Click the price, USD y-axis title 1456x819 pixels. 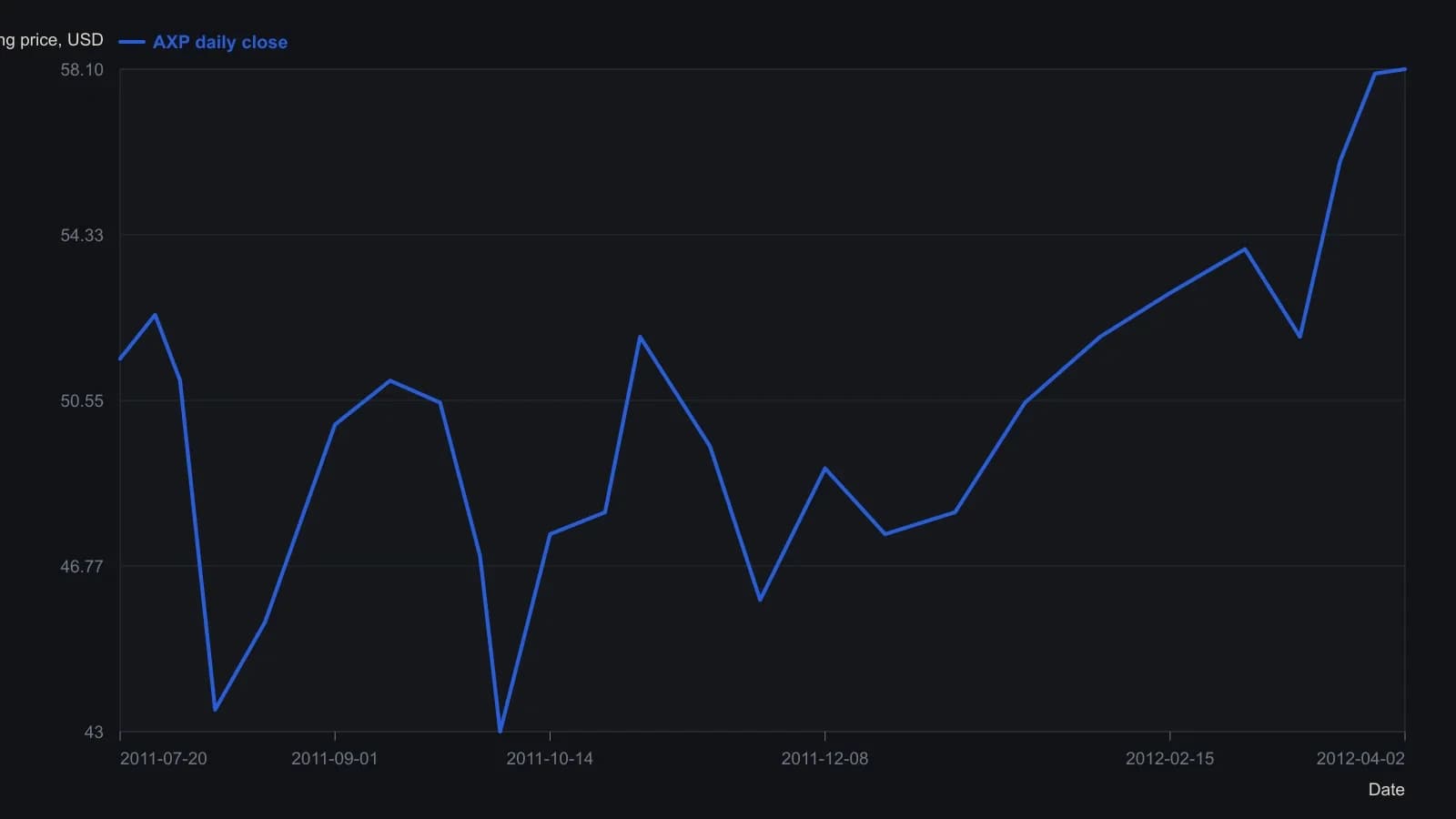click(x=52, y=40)
